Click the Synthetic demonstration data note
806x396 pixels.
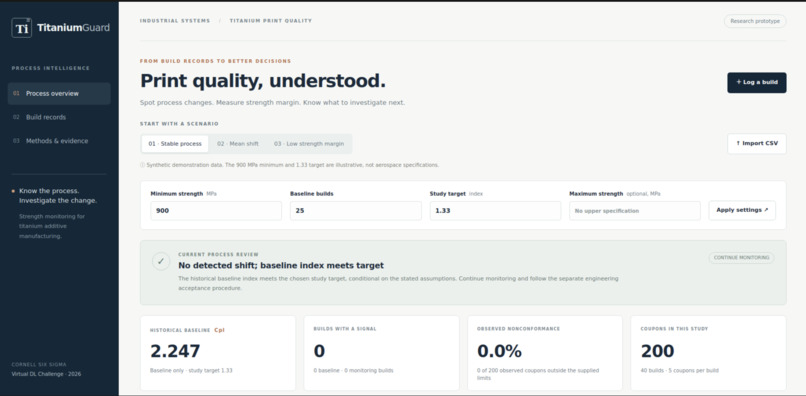[289, 165]
